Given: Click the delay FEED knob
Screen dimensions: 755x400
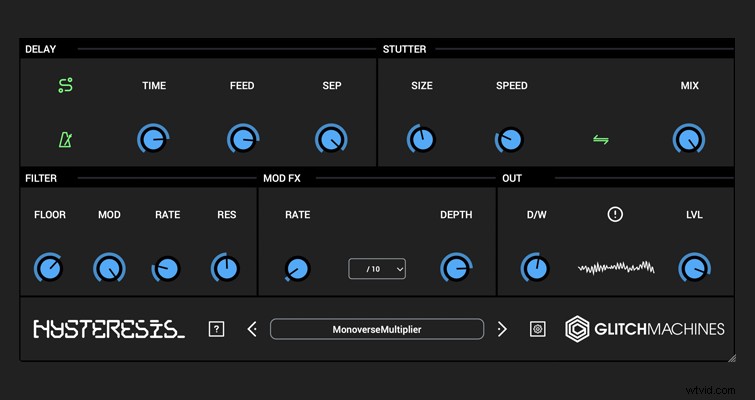Looking at the screenshot, I should (x=243, y=140).
